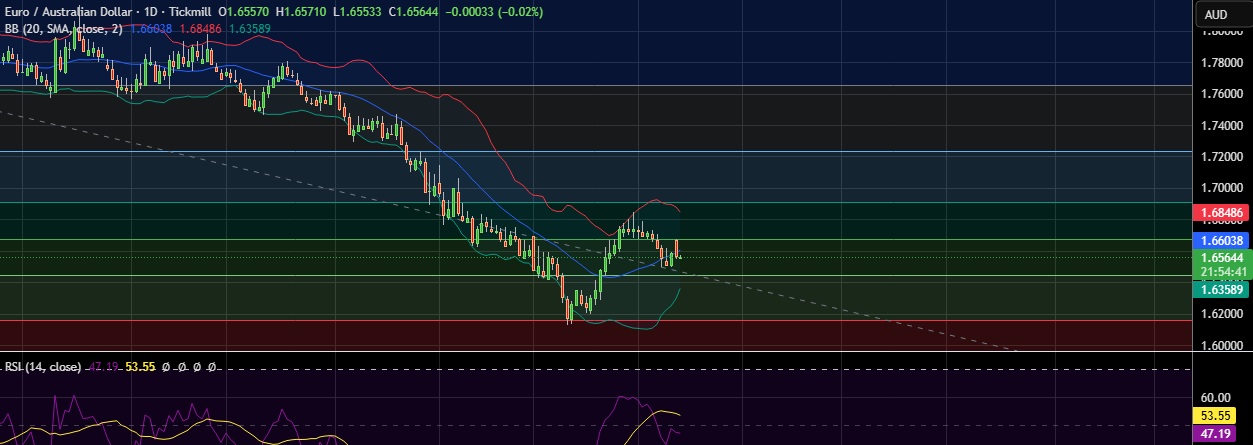Click the 1.74000 price axis label
1253x445 pixels.
pos(1221,126)
